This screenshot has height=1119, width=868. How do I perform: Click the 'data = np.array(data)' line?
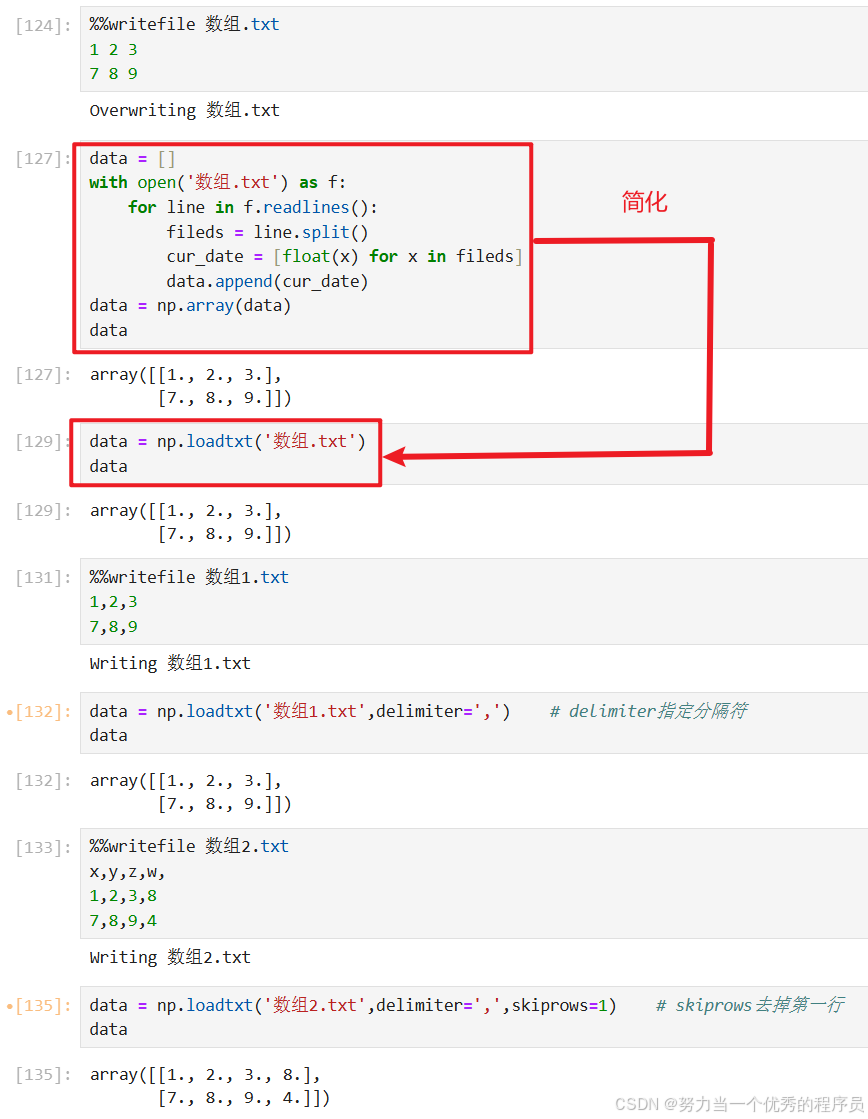[x=191, y=306]
